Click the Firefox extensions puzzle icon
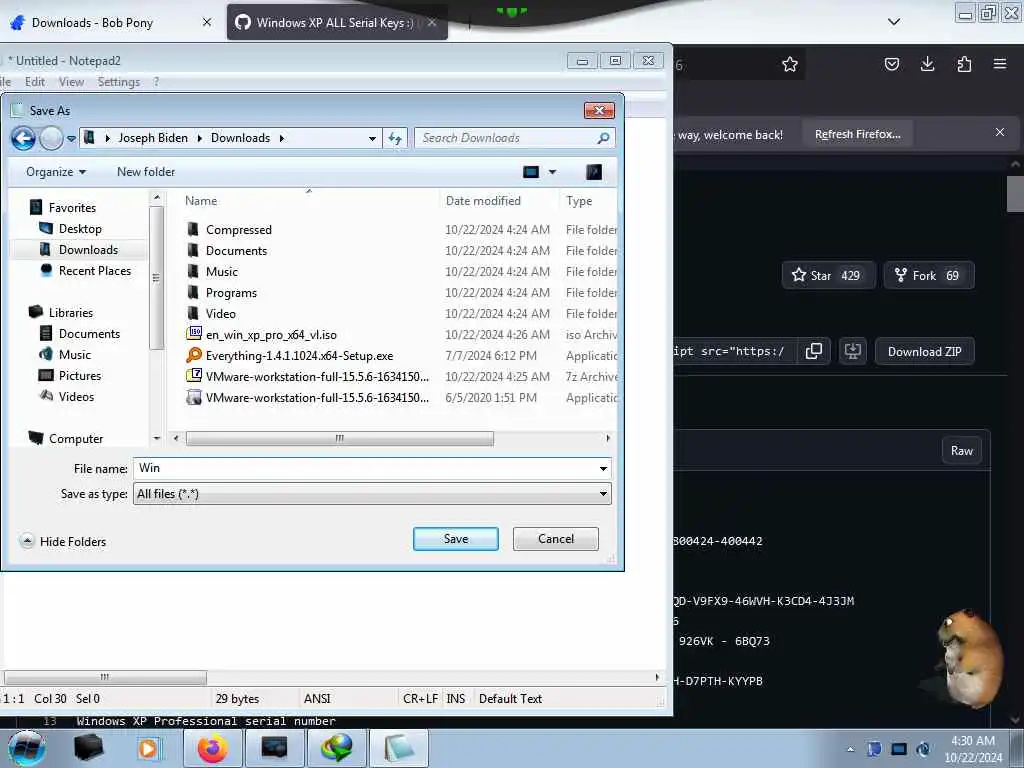The width and height of the screenshot is (1024, 768). pos(964,64)
